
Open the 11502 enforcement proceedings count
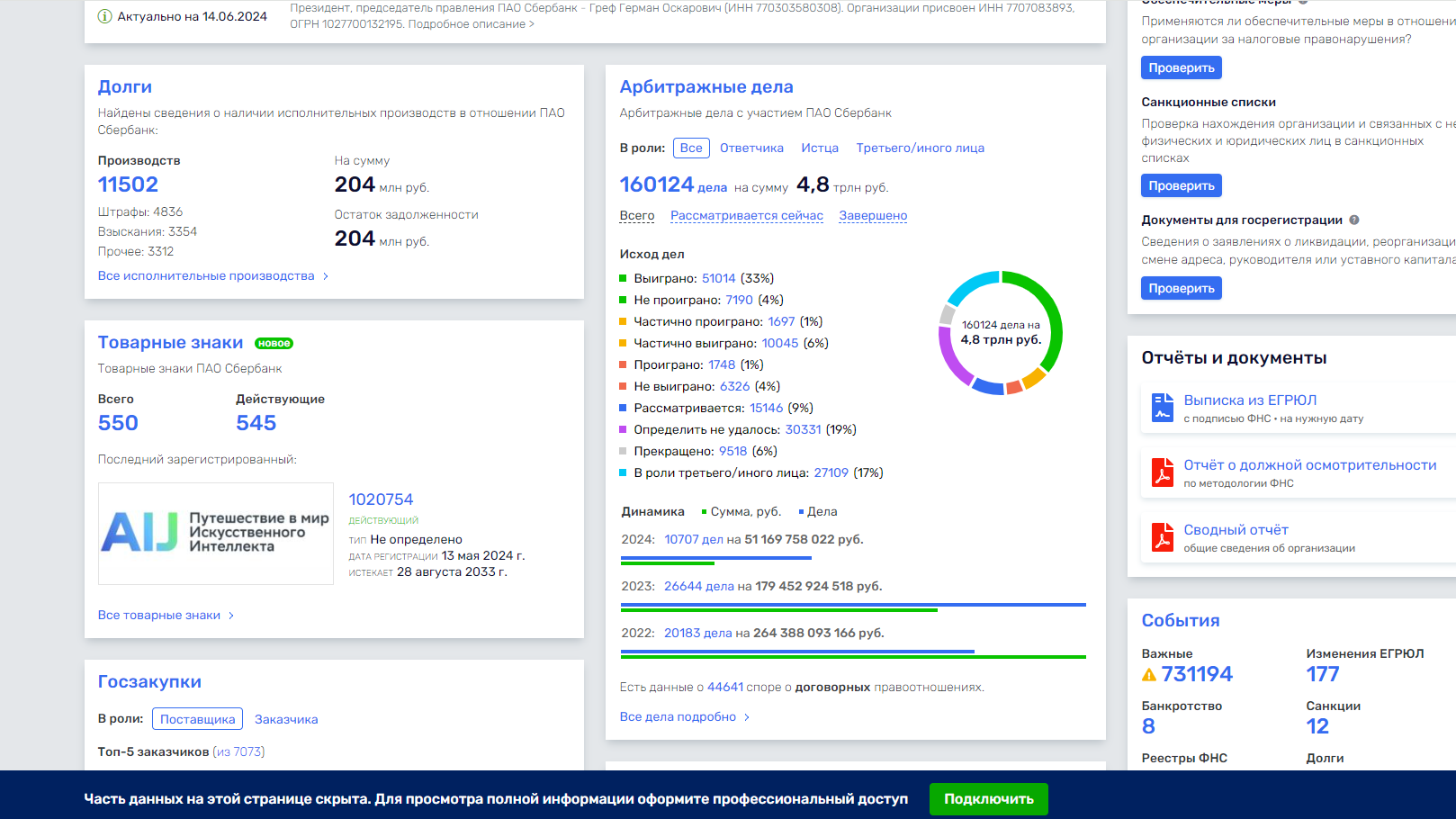click(128, 184)
